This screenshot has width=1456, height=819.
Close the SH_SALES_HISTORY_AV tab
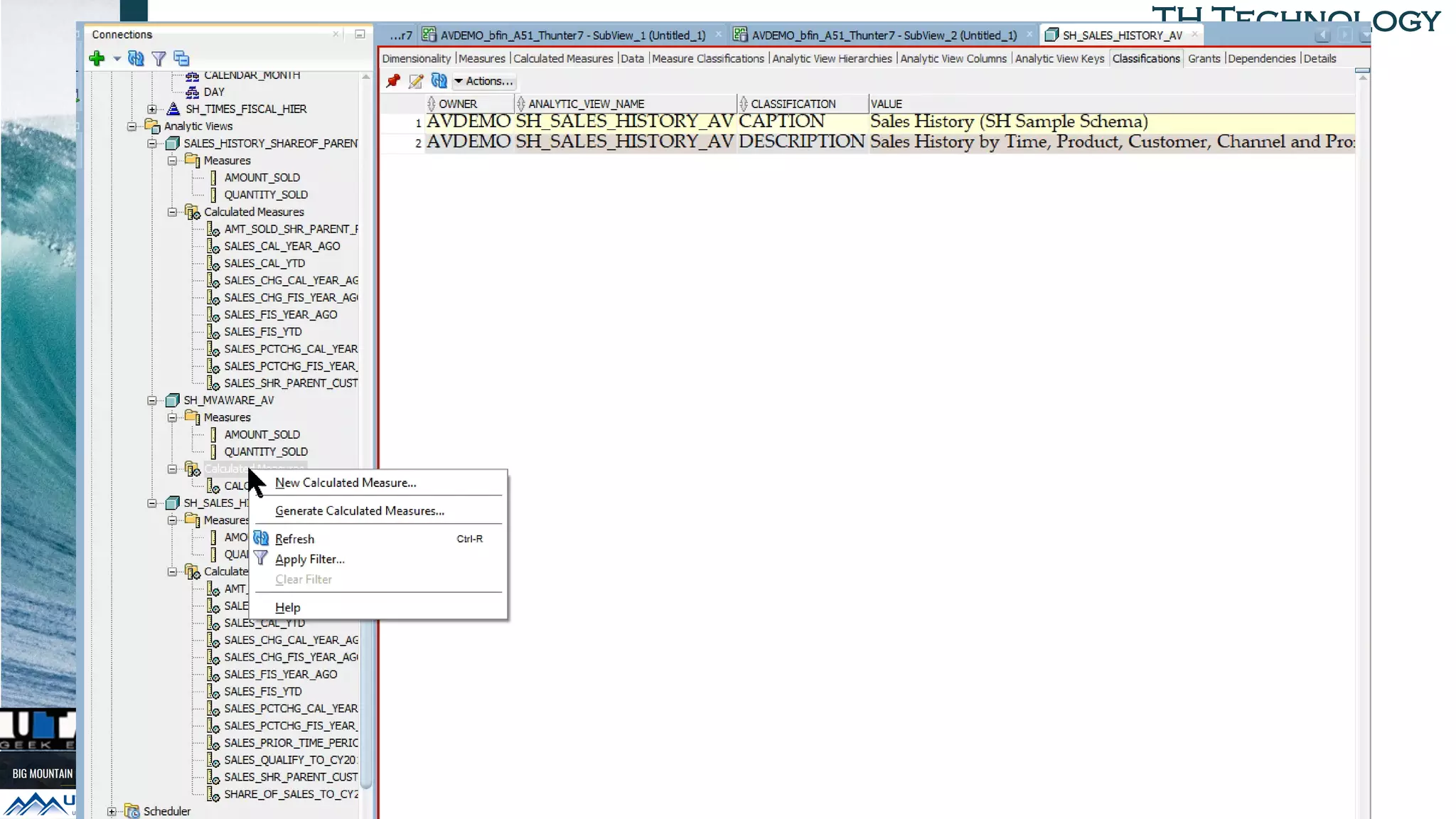coord(1194,34)
